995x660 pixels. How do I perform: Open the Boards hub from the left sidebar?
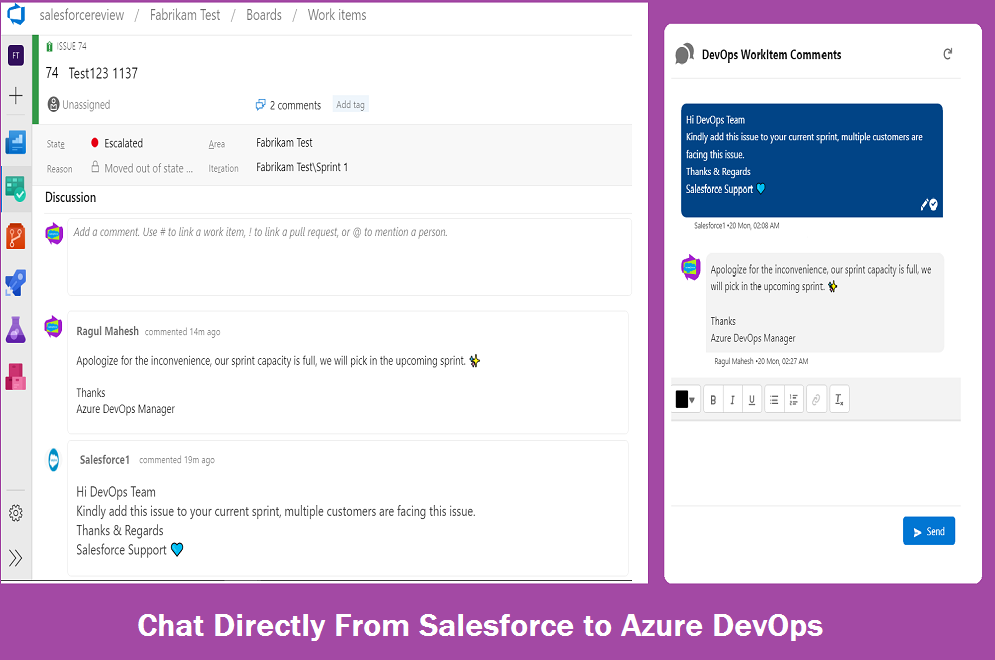click(x=15, y=188)
